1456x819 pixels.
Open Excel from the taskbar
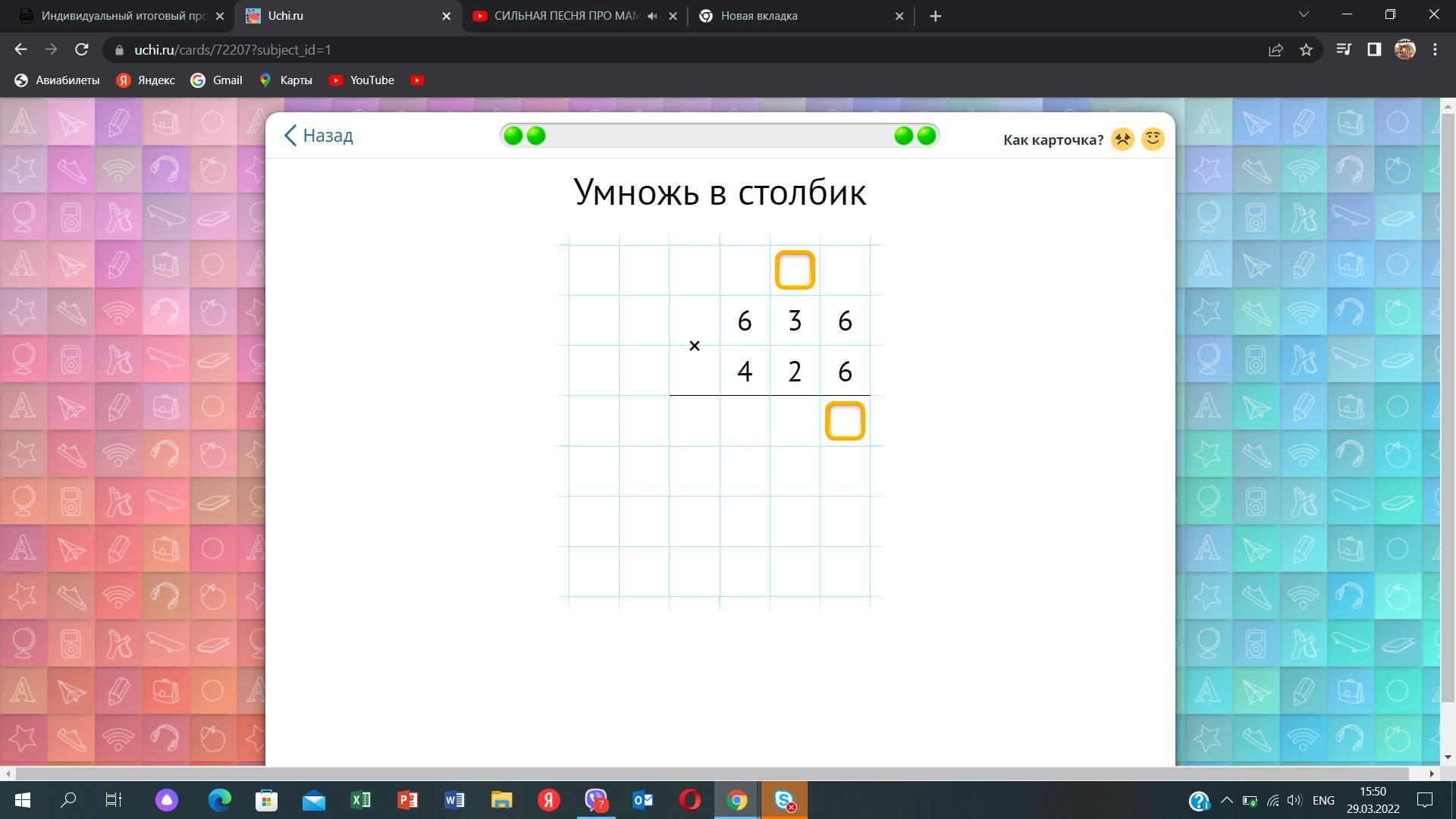(361, 800)
